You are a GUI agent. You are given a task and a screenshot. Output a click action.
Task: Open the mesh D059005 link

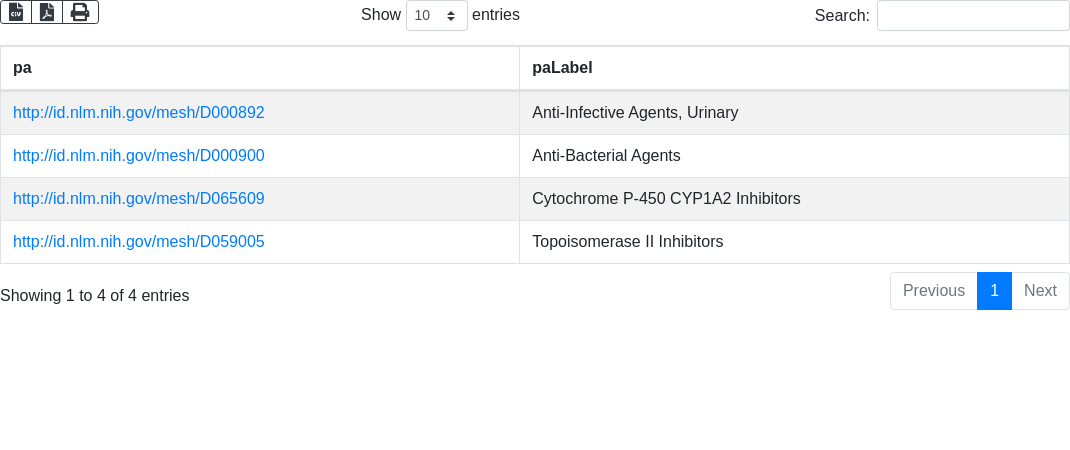[x=138, y=242]
